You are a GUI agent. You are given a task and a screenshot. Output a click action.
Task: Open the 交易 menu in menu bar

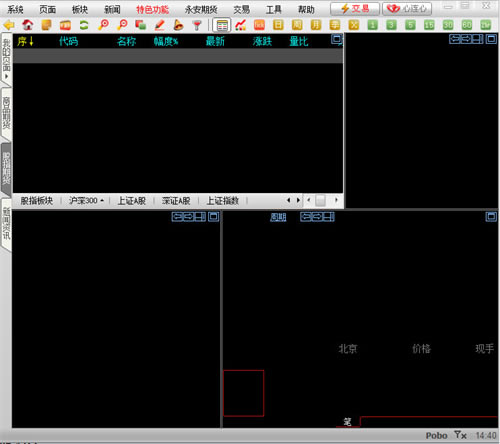(242, 9)
